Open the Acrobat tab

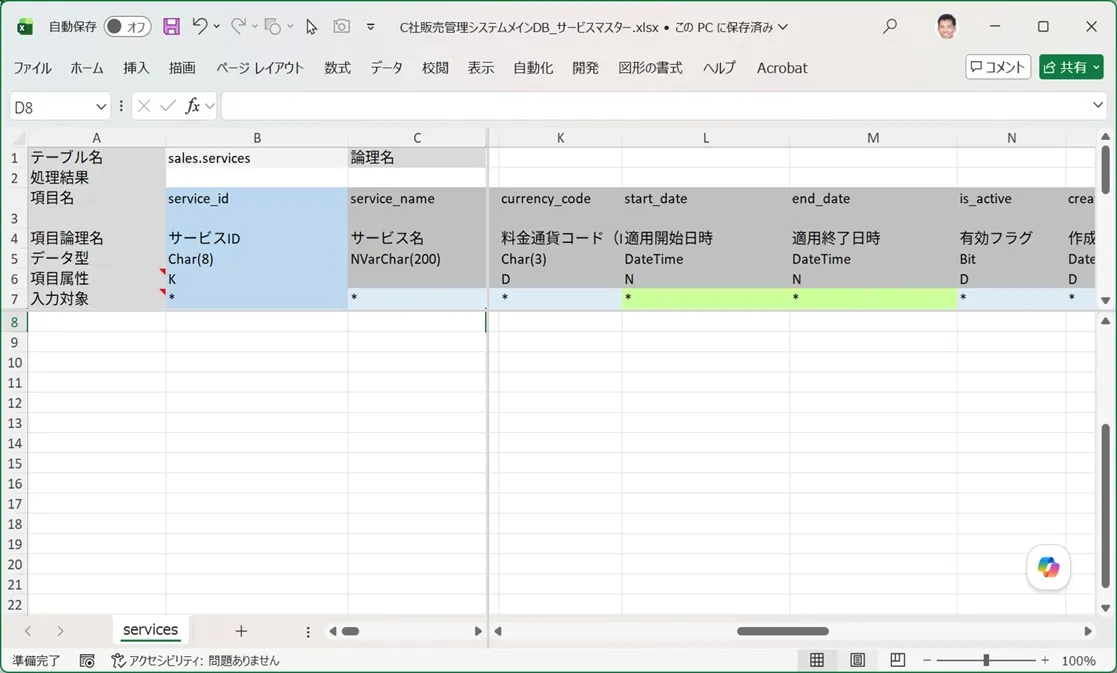click(x=782, y=68)
